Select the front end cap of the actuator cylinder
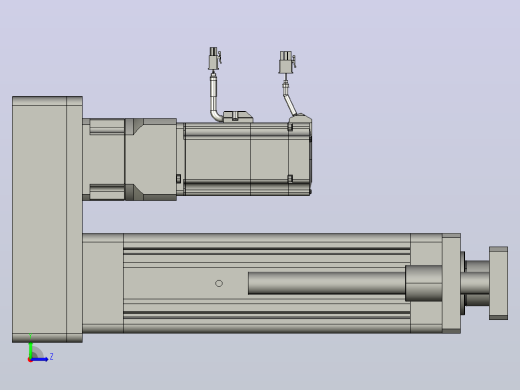Image resolution: width=520 pixels, height=390 pixels. (451, 283)
